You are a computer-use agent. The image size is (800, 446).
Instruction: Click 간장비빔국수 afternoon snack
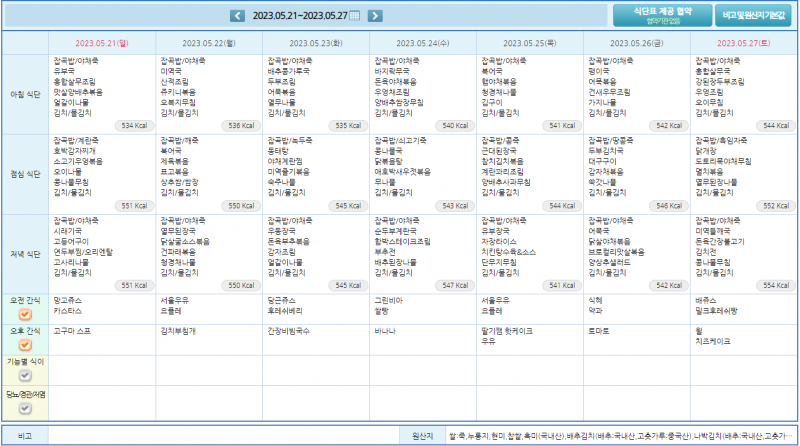tap(289, 331)
